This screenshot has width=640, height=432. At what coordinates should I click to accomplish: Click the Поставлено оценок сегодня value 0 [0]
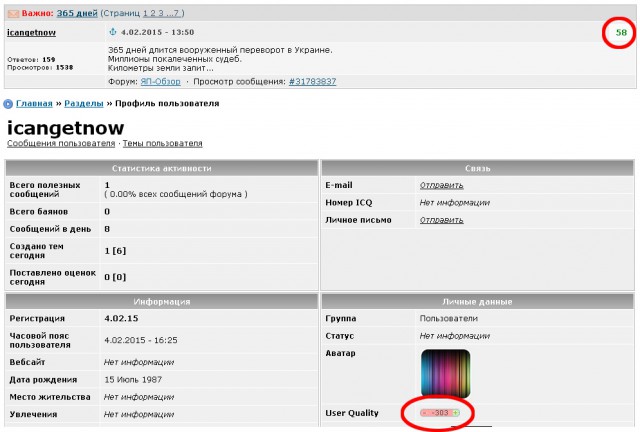(x=115, y=277)
